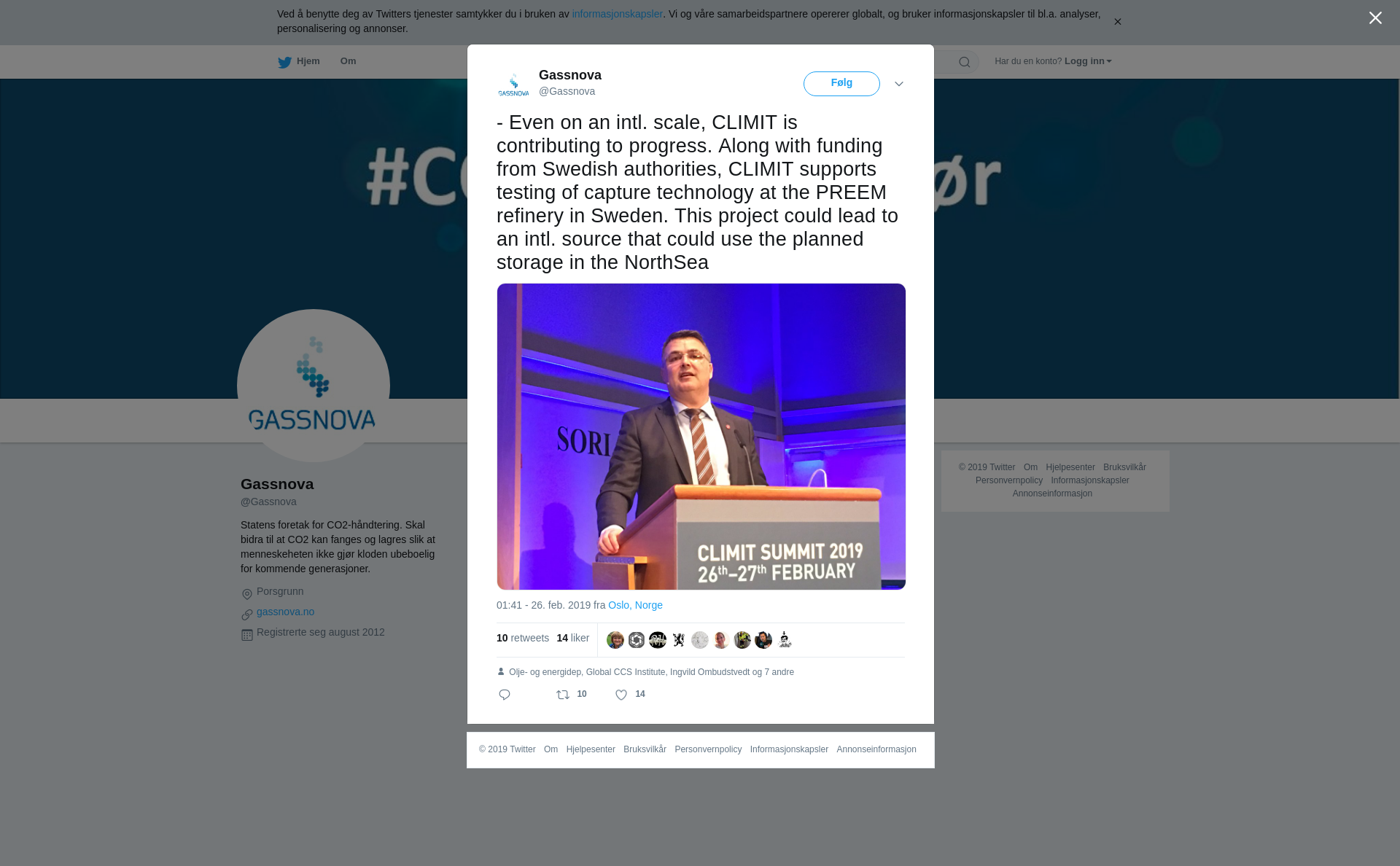Visit the gassnova.no website link
1400x866 pixels.
285,612
